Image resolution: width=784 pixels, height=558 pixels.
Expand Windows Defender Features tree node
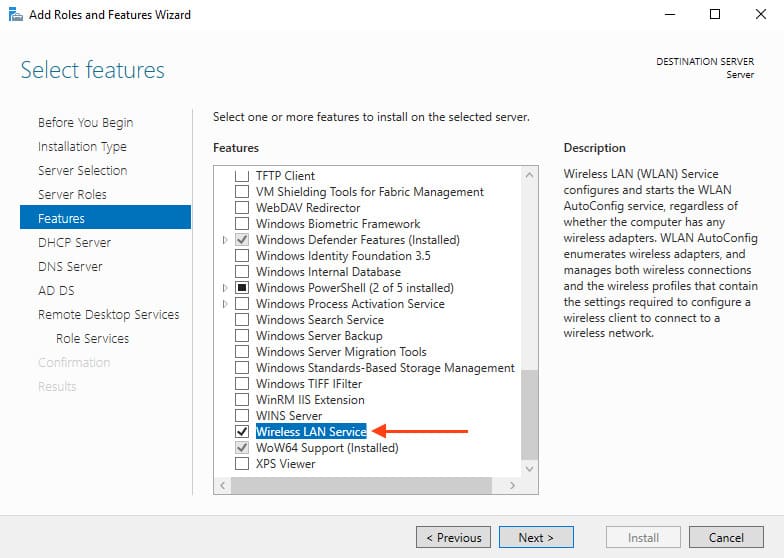click(225, 240)
